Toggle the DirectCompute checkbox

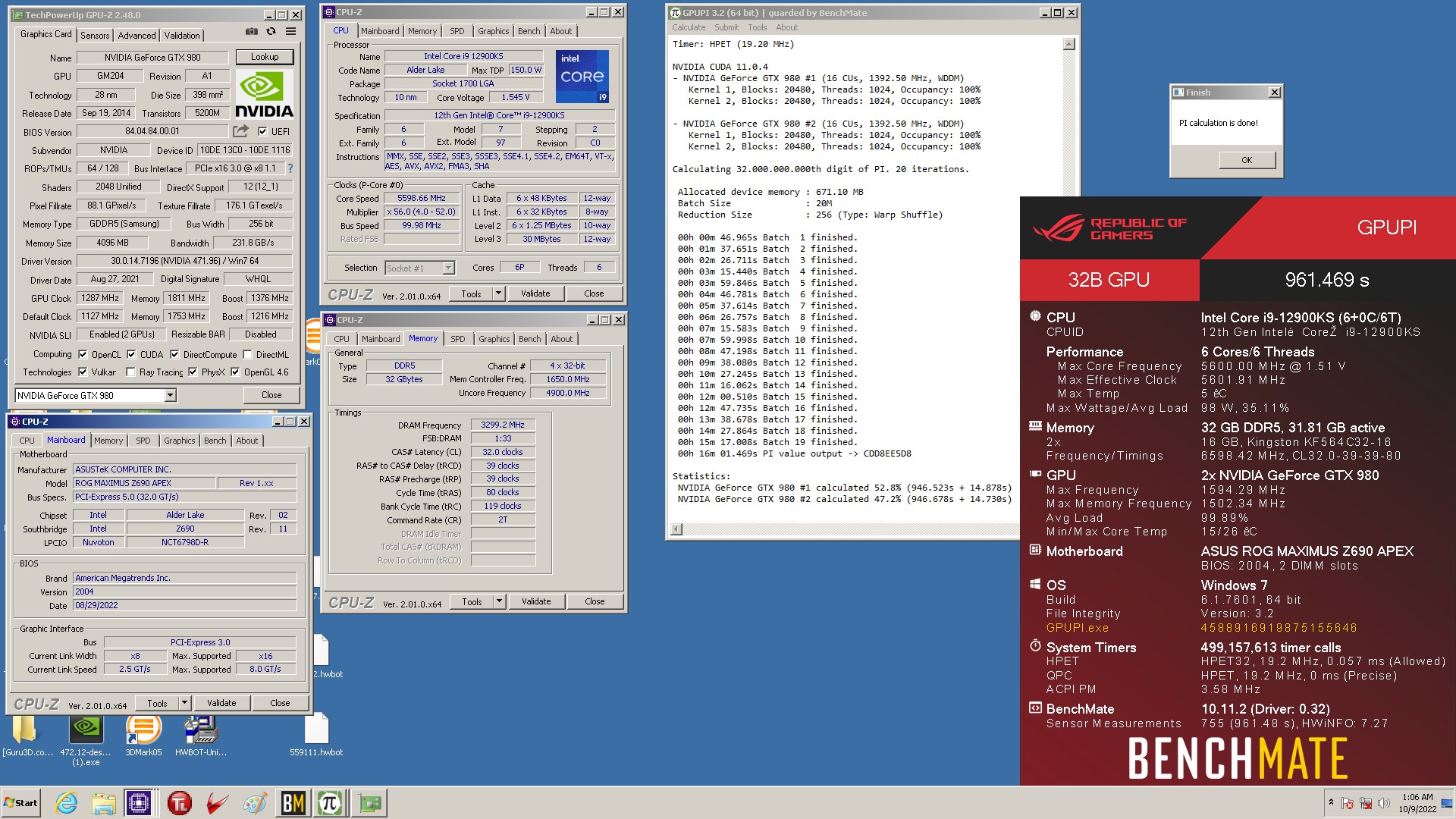pyautogui.click(x=174, y=354)
